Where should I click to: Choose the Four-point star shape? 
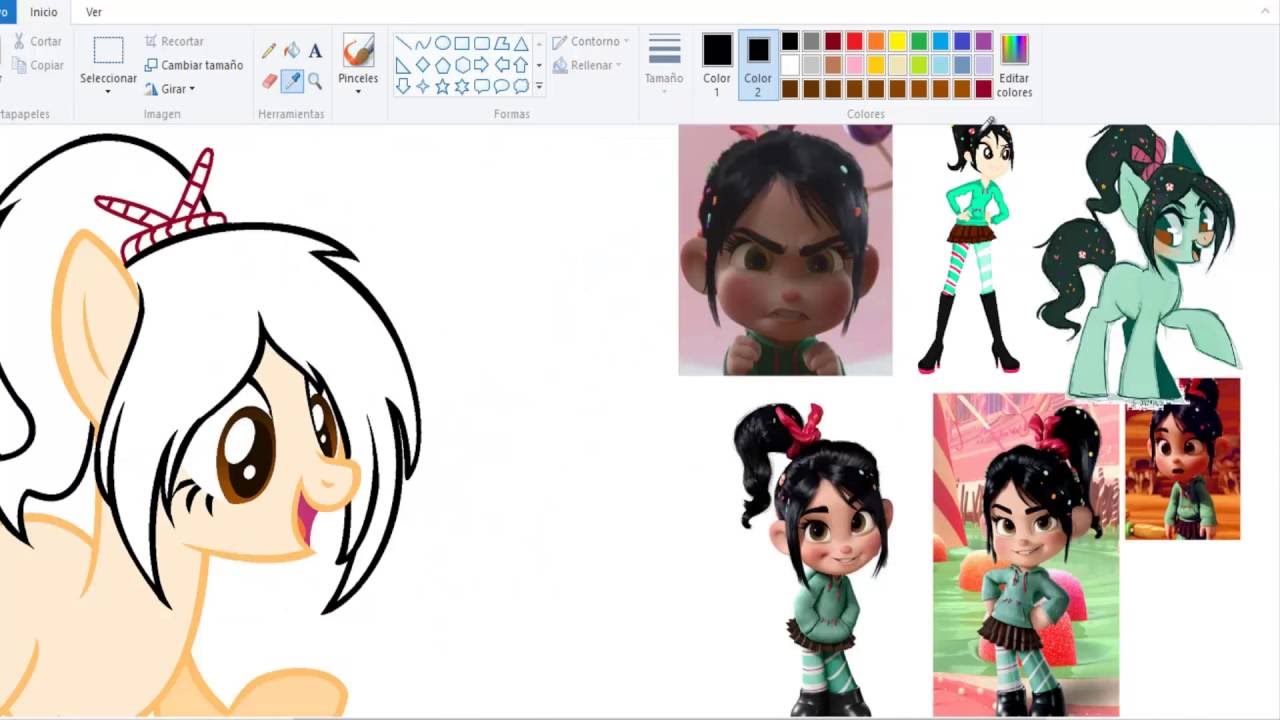pos(423,86)
